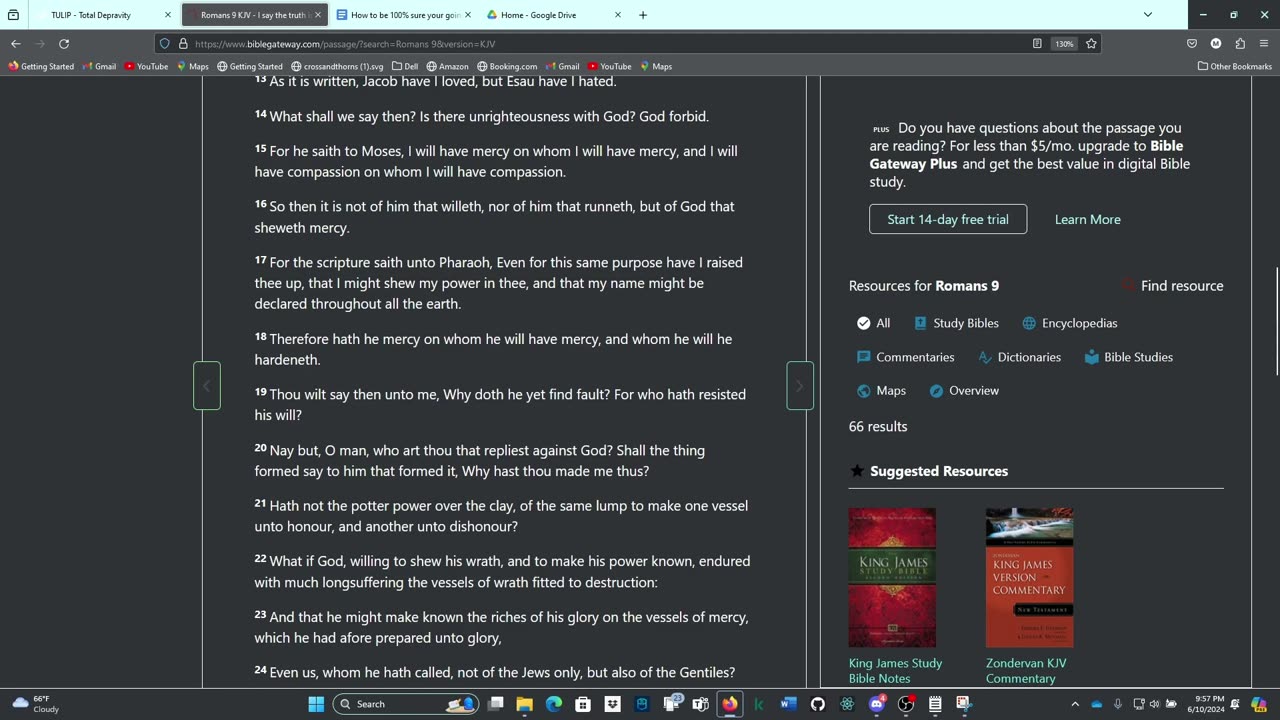The height and width of the screenshot is (720, 1280).
Task: Open first Getting Started bookmark
Action: tap(41, 67)
